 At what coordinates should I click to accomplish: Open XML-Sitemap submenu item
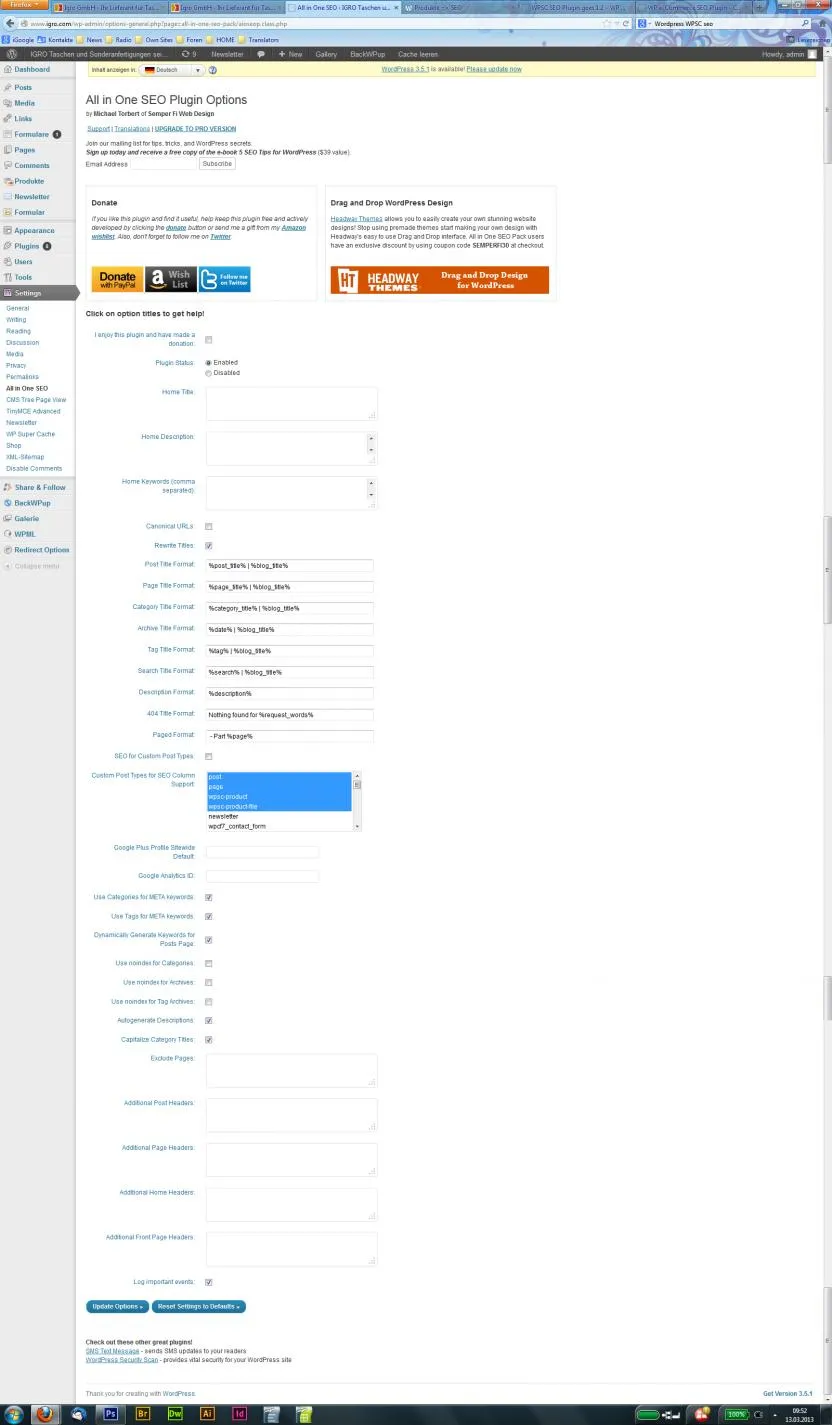click(x=25, y=457)
